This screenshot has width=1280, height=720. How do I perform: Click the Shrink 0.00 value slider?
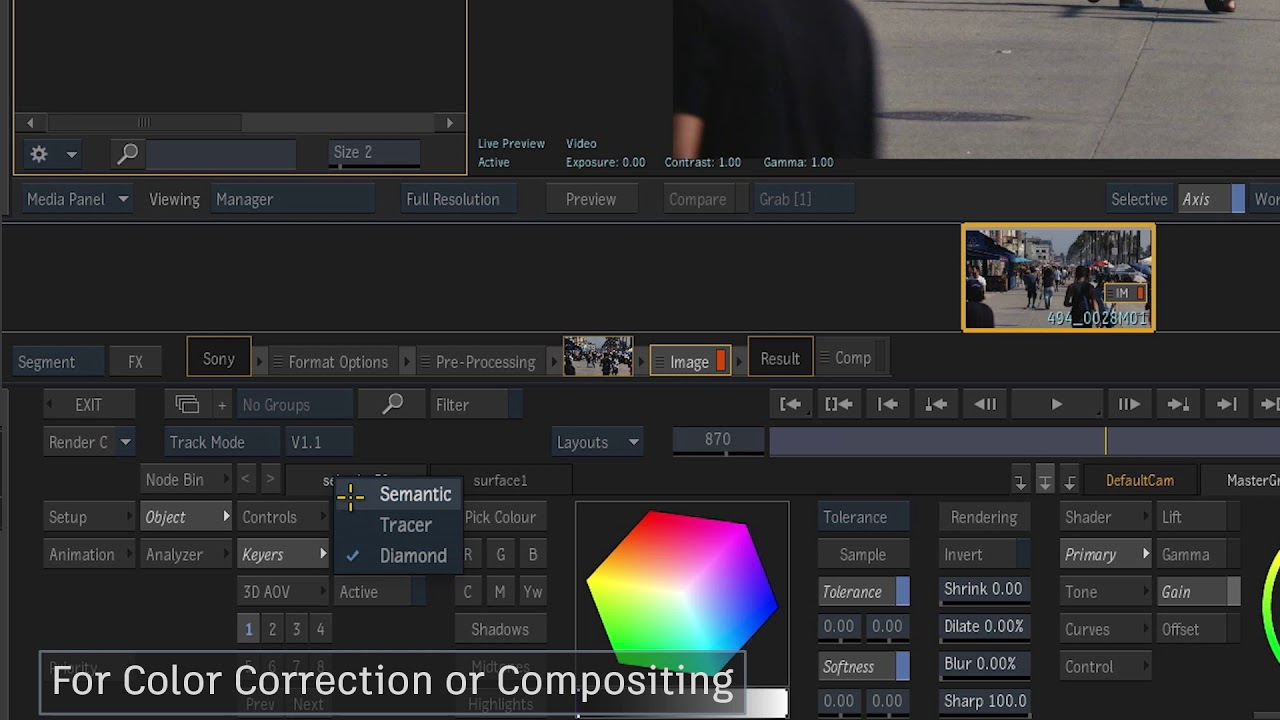985,589
